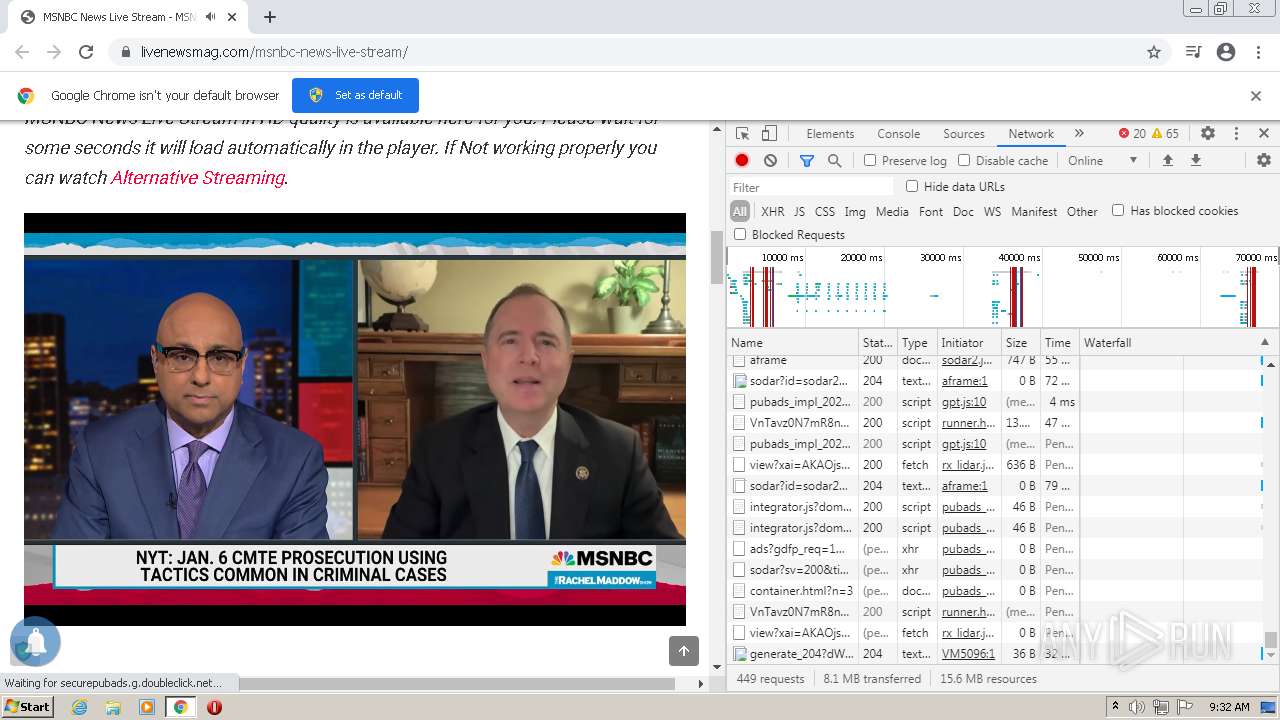Screen dimensions: 1280x720
Task: Open Internet Explorer from taskbar
Action: [x=80, y=707]
